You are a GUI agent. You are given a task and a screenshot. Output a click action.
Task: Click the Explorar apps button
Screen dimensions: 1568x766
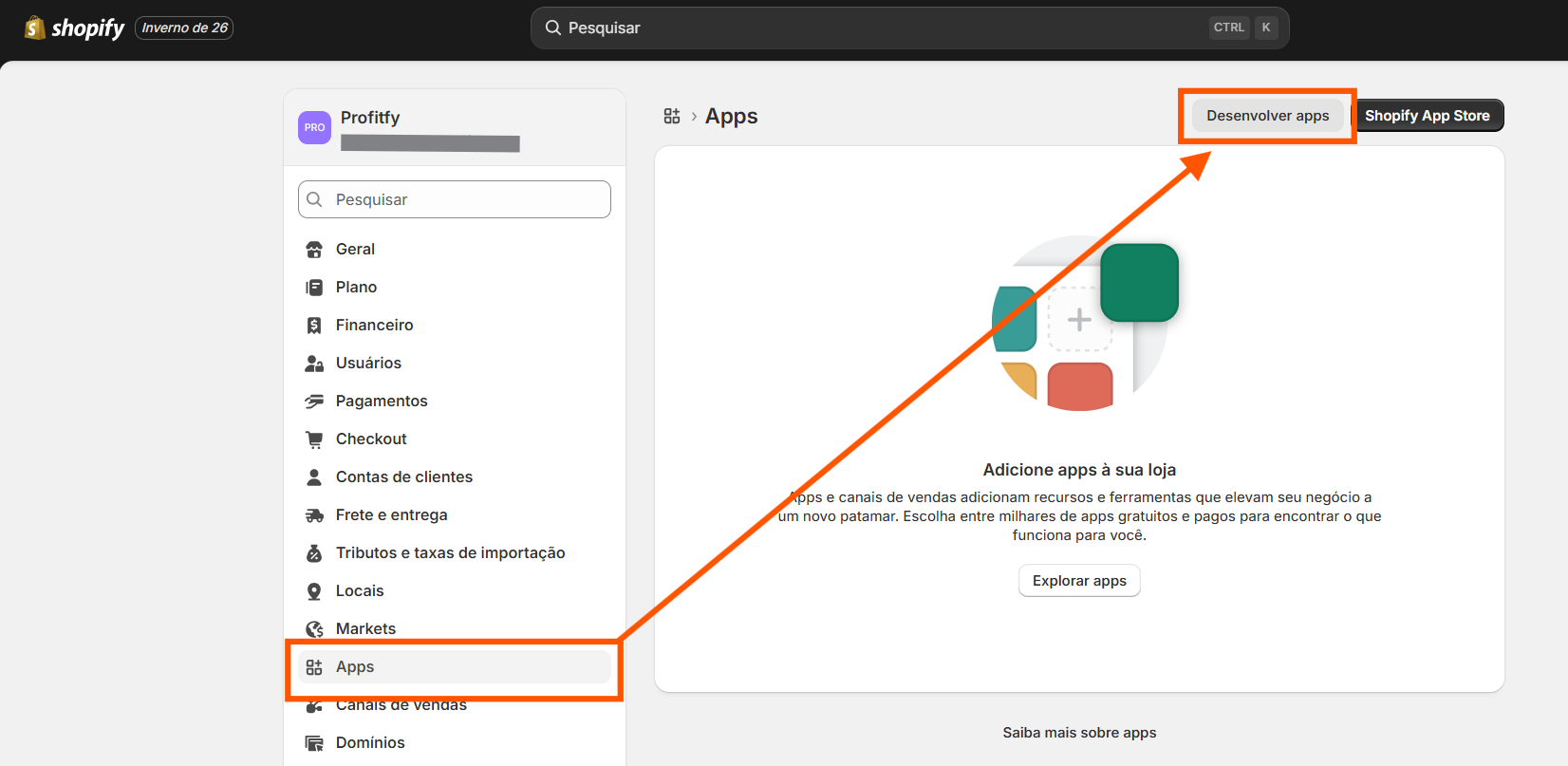pos(1079,581)
